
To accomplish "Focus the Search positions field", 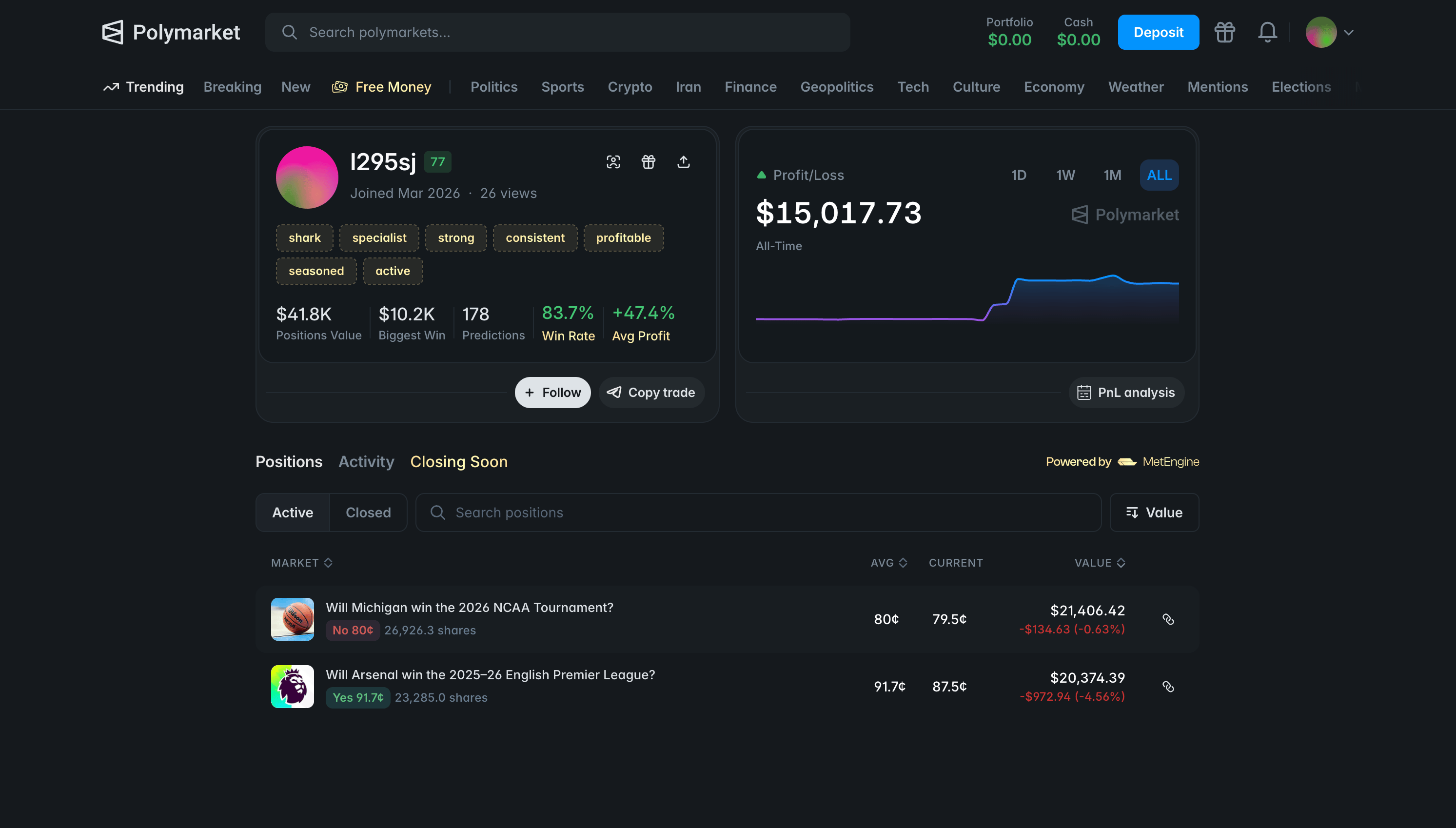I will pos(758,513).
